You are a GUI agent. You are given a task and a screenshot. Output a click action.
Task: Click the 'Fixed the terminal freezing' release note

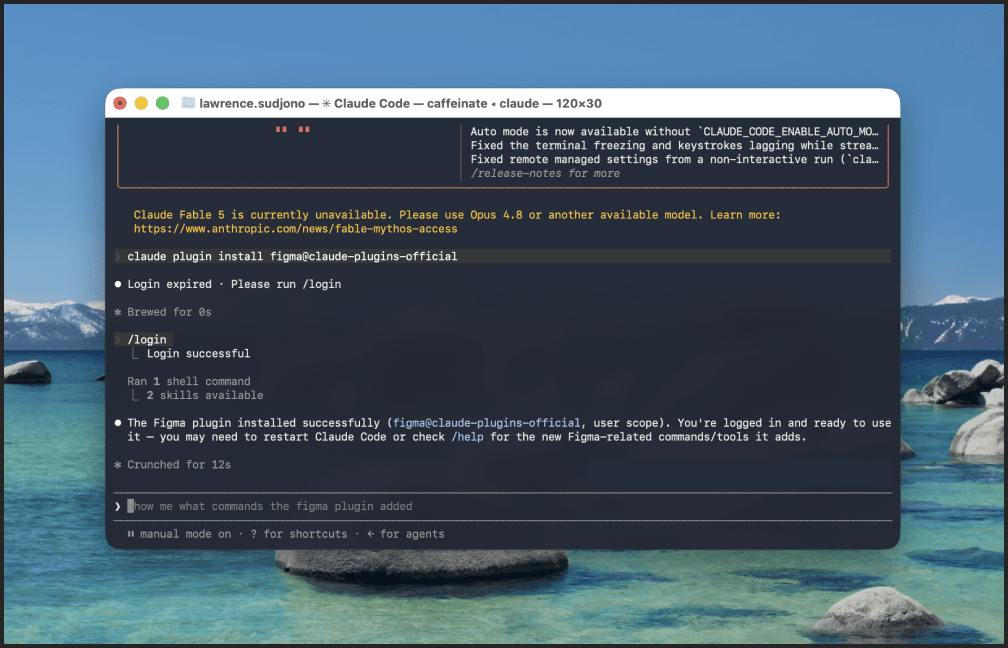(x=674, y=146)
